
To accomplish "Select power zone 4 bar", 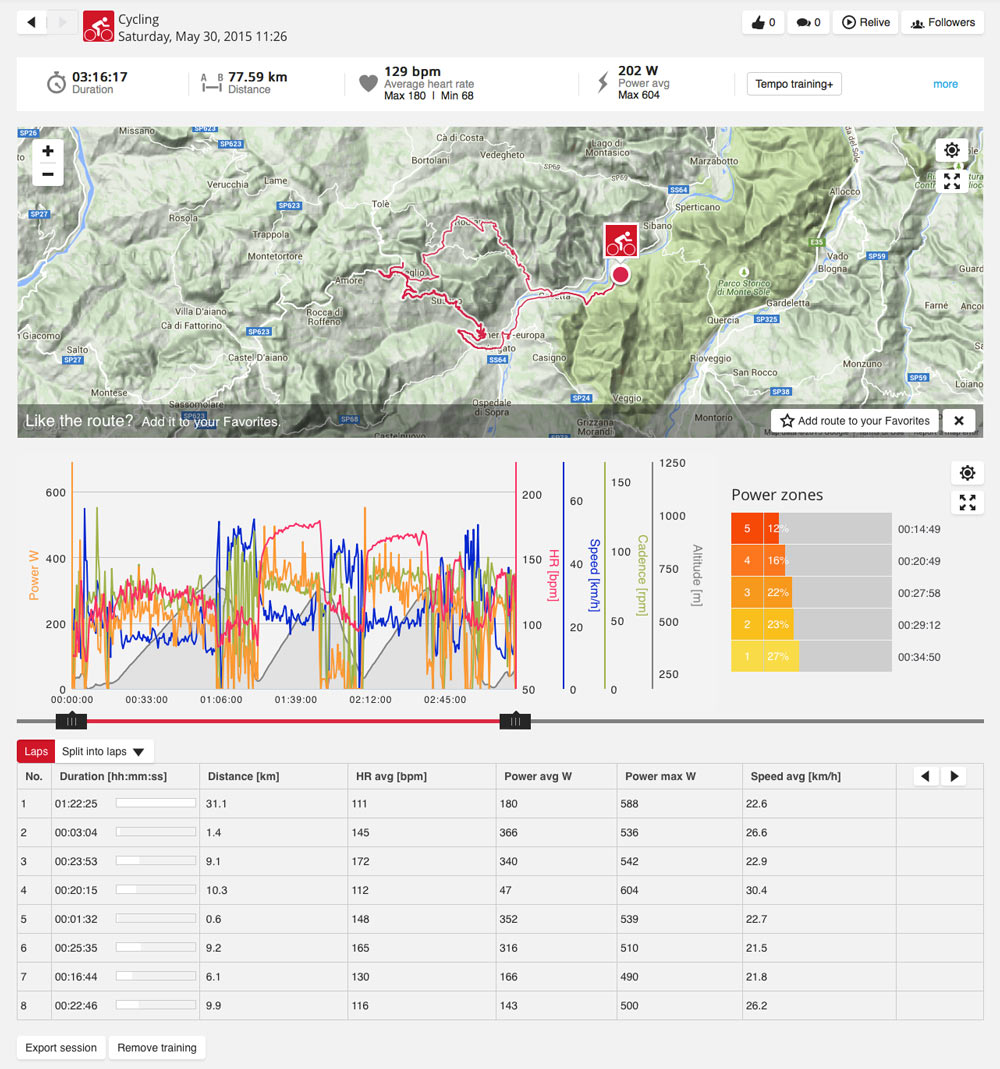I will (811, 560).
